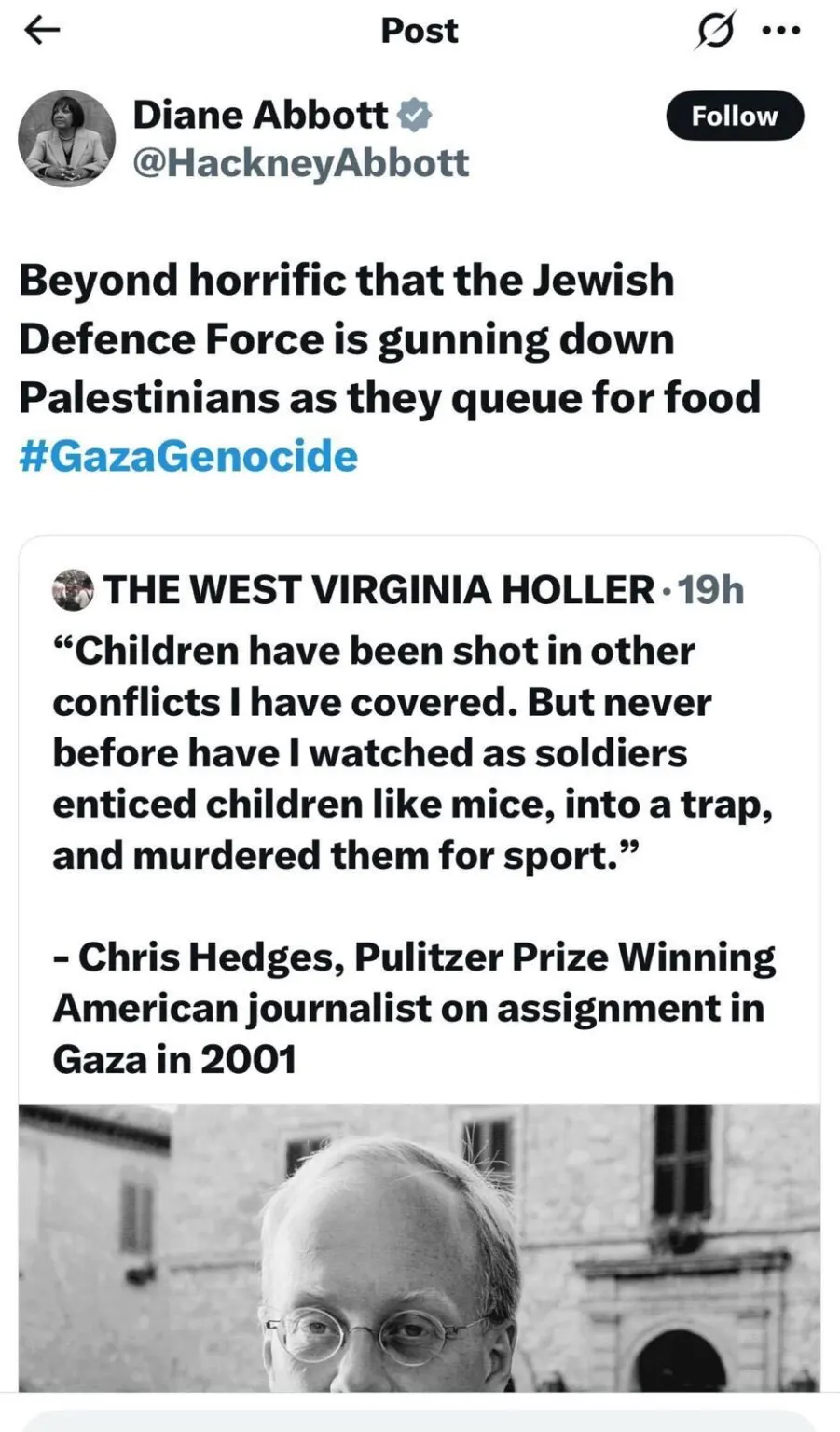Tap the back arrow in the header
Screen dimensions: 840x1432
42,31
